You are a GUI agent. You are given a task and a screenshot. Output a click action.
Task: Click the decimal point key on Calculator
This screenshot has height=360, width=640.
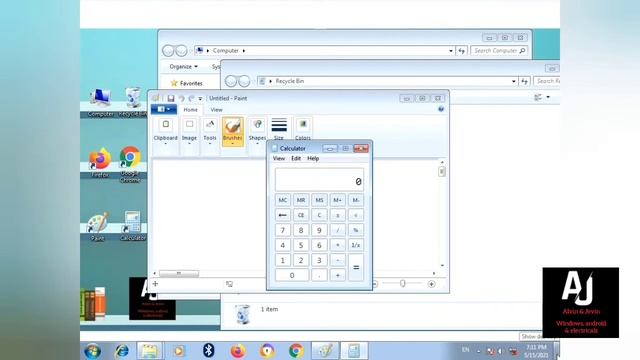click(x=319, y=276)
